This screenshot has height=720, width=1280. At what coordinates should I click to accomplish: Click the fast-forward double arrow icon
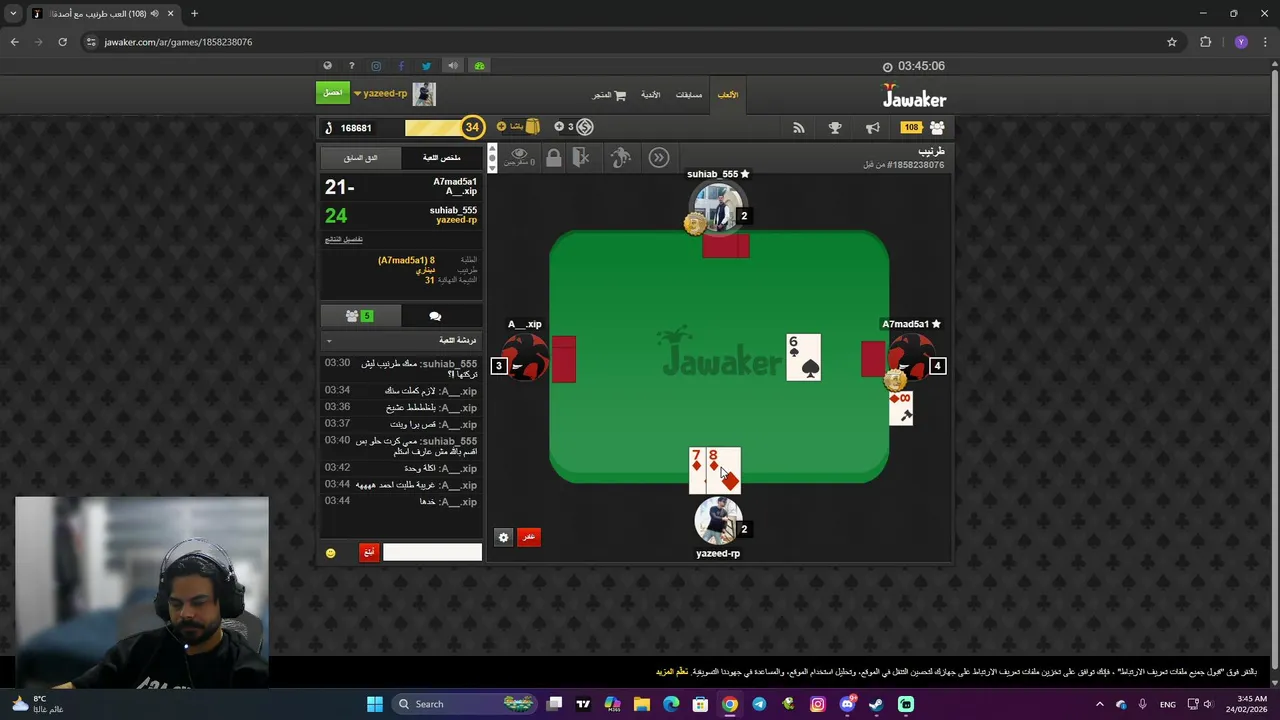659,157
